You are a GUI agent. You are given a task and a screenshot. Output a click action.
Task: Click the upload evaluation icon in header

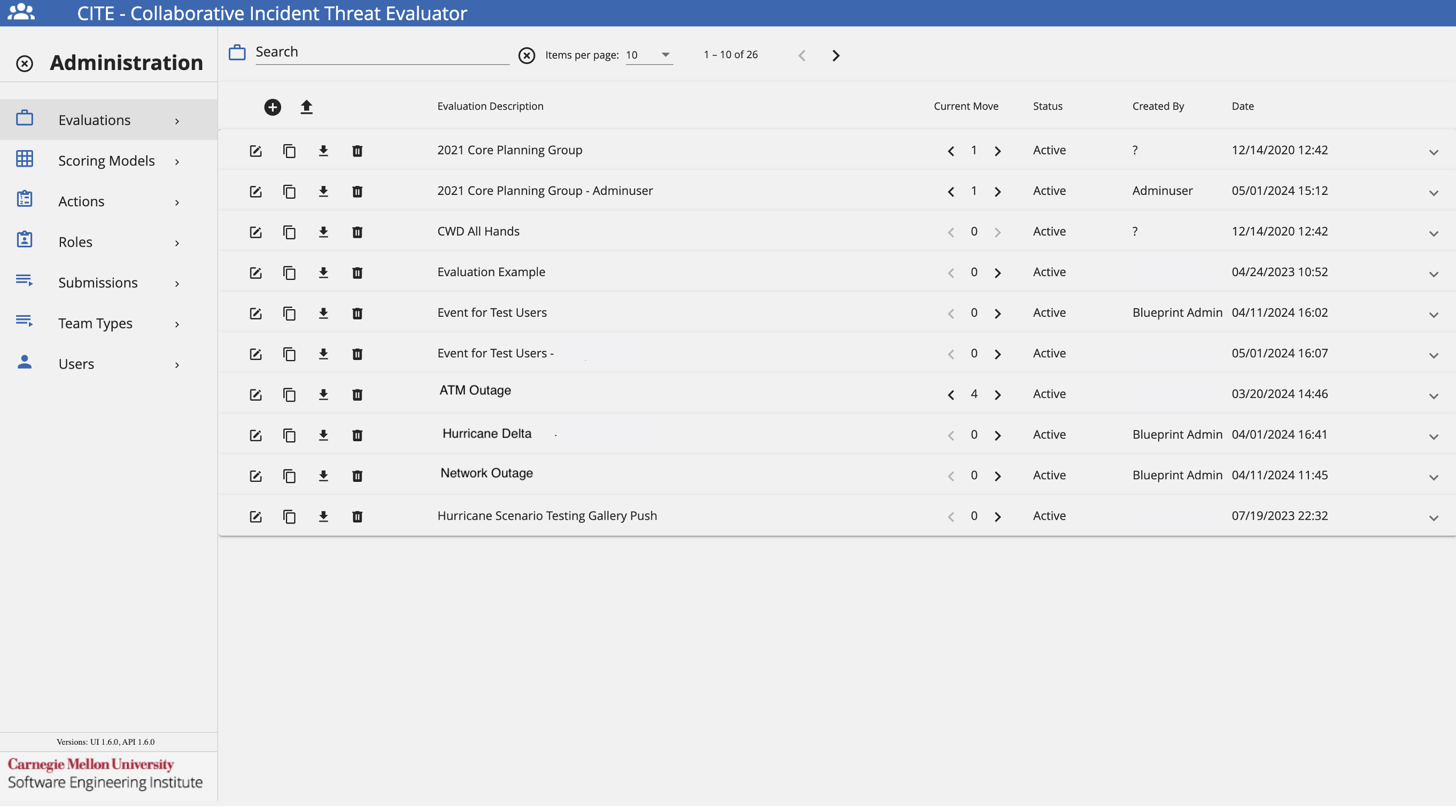click(306, 107)
